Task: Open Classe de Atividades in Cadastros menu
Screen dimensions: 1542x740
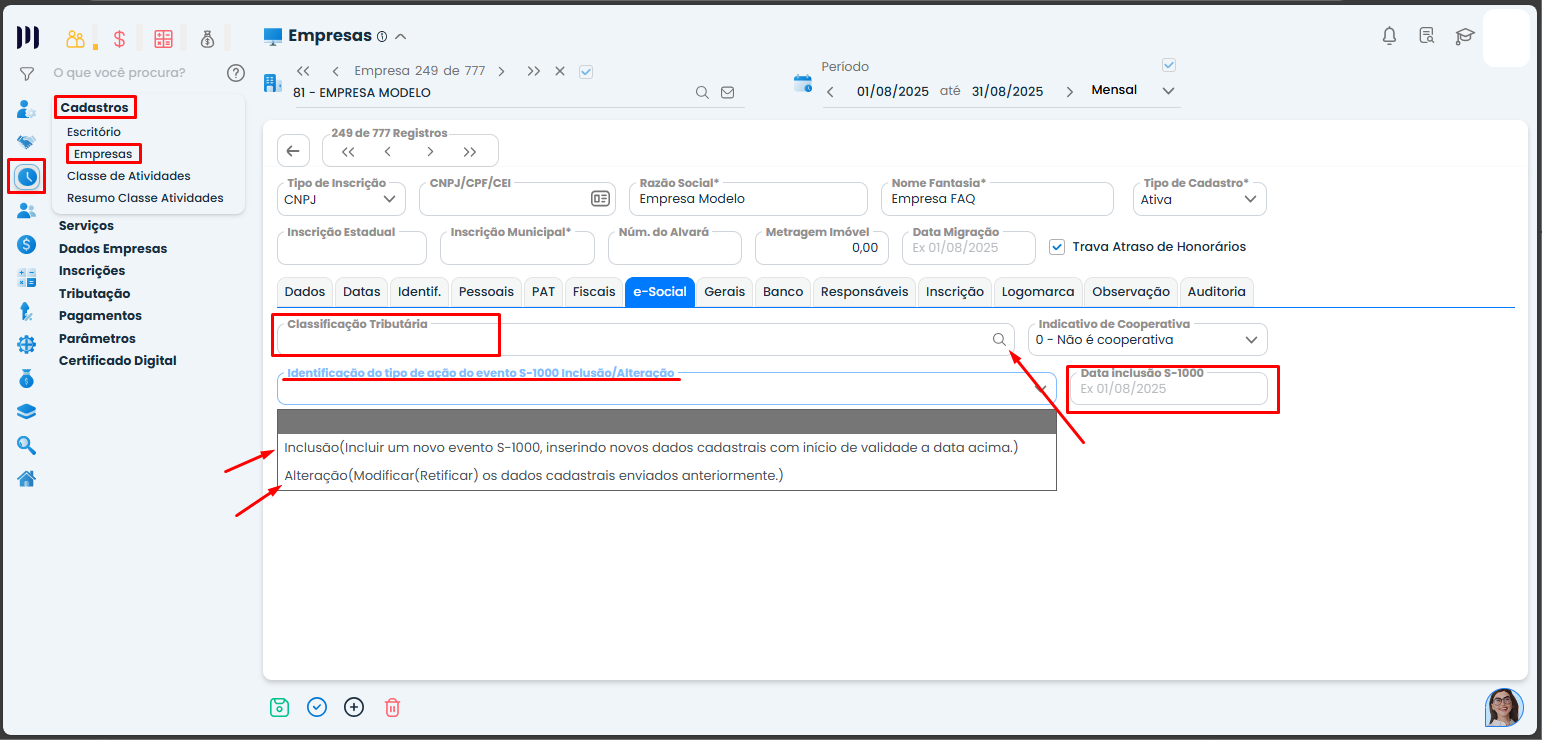Action: tap(128, 176)
